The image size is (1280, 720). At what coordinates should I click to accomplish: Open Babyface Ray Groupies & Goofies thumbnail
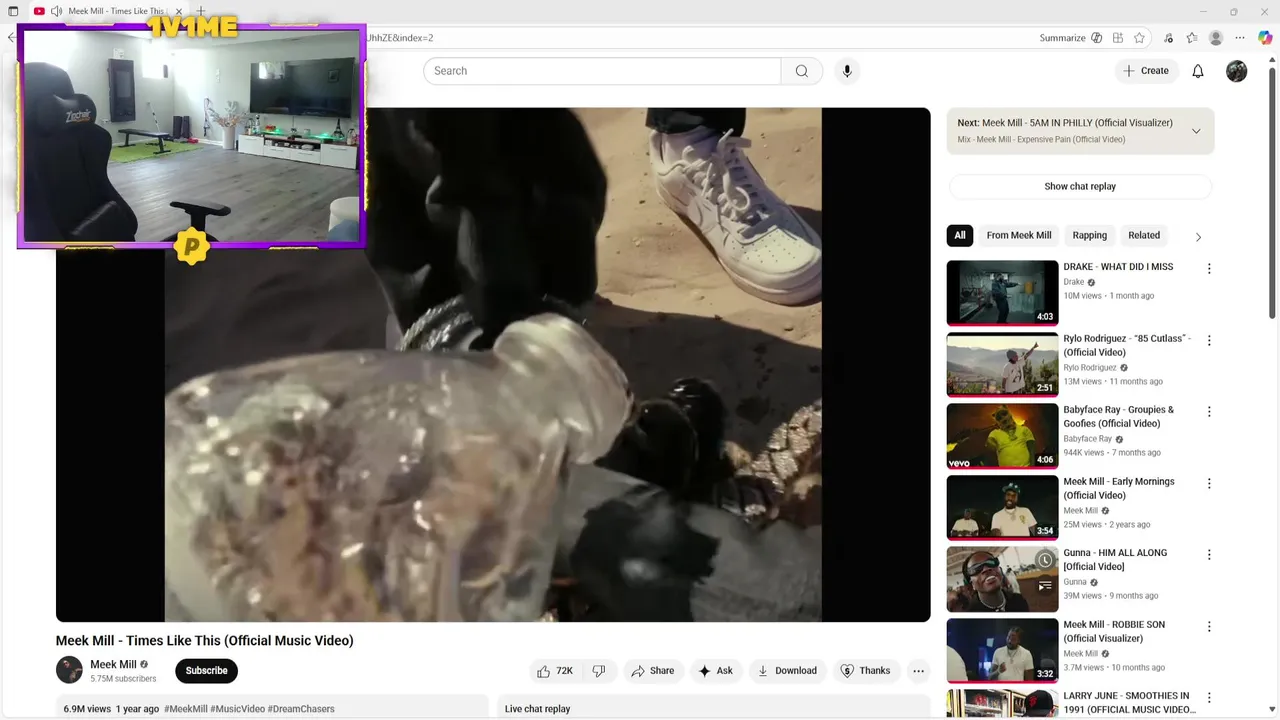1002,436
